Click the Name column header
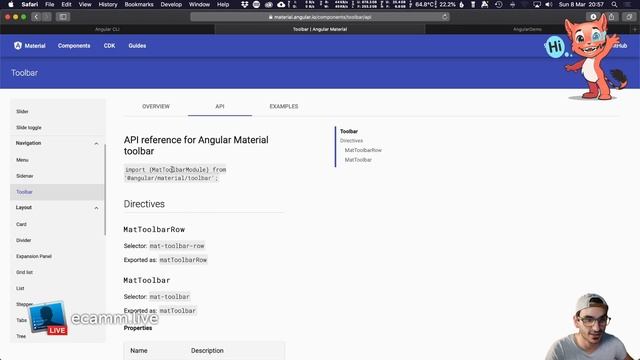640x360 pixels. point(139,351)
